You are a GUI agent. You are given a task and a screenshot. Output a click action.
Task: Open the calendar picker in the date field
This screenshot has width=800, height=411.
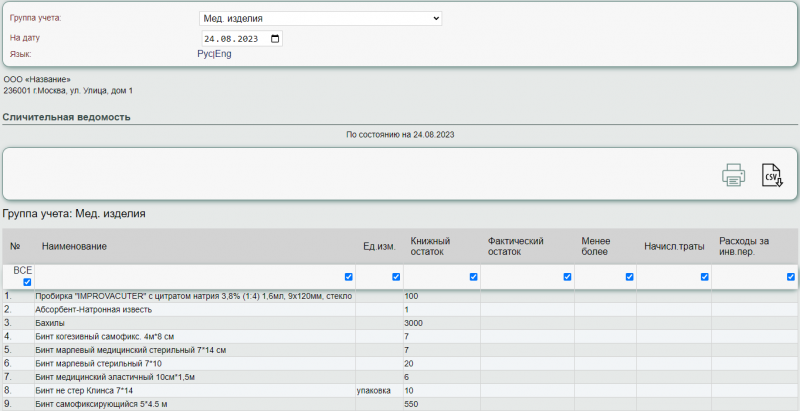[275, 39]
